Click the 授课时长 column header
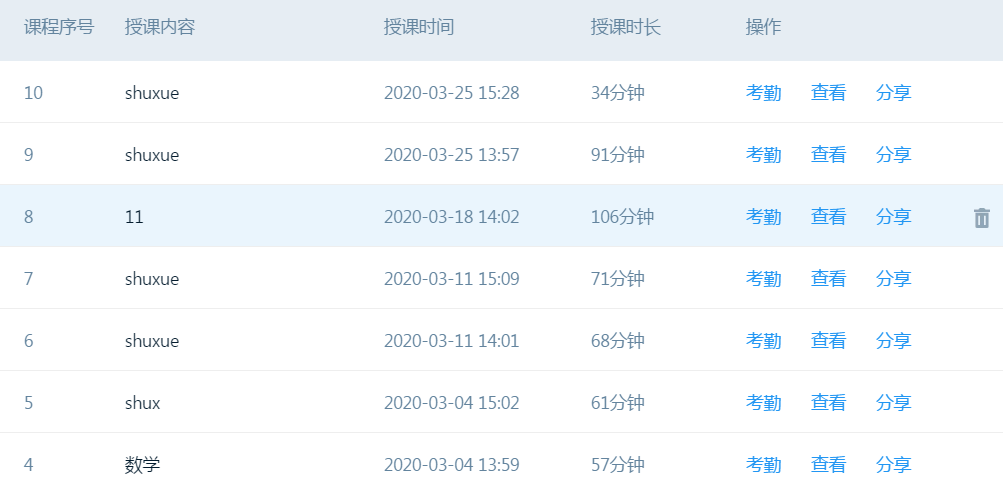This screenshot has width=1003, height=492. tap(626, 28)
